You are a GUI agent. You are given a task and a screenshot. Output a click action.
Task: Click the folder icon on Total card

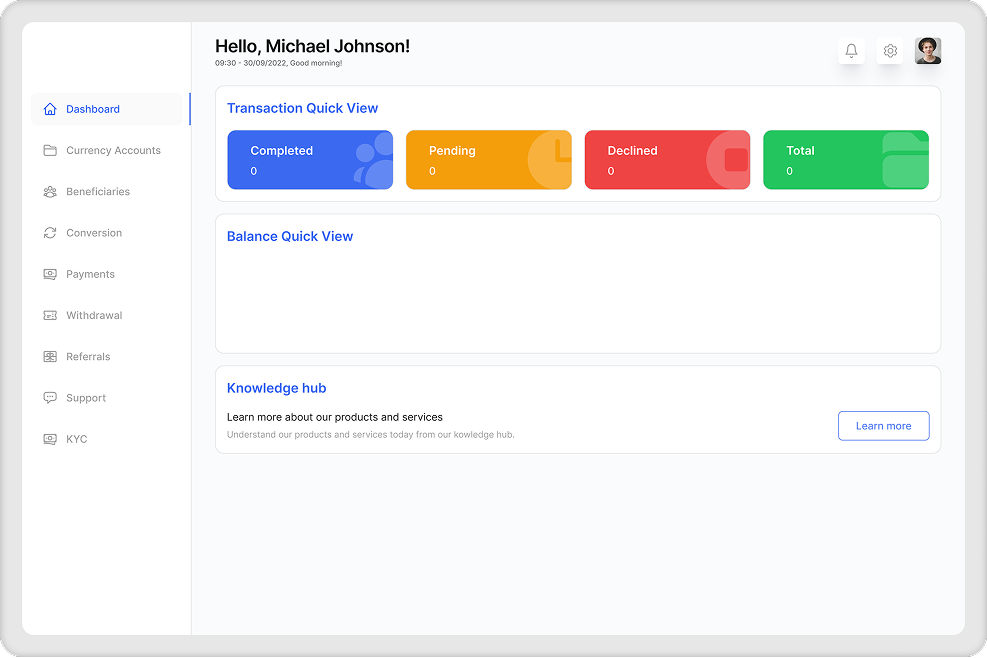(906, 160)
